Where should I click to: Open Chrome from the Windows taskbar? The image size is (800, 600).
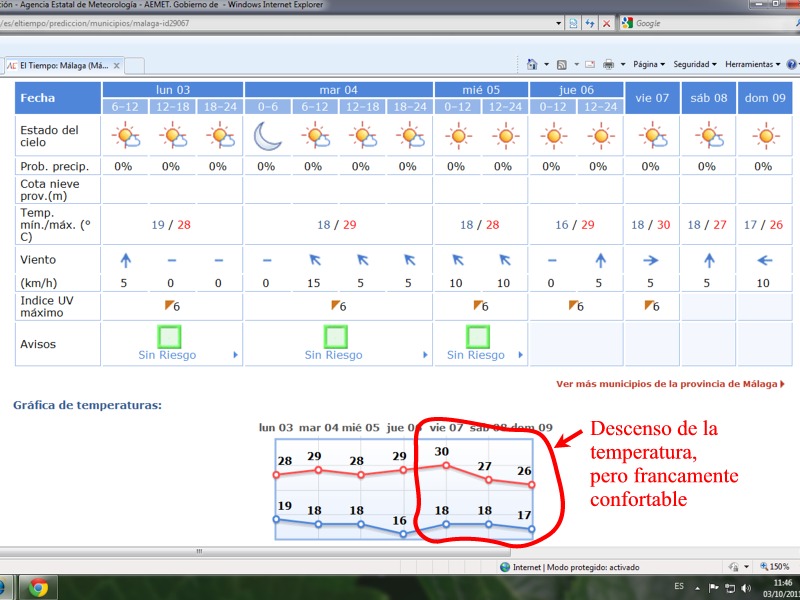coord(38,587)
